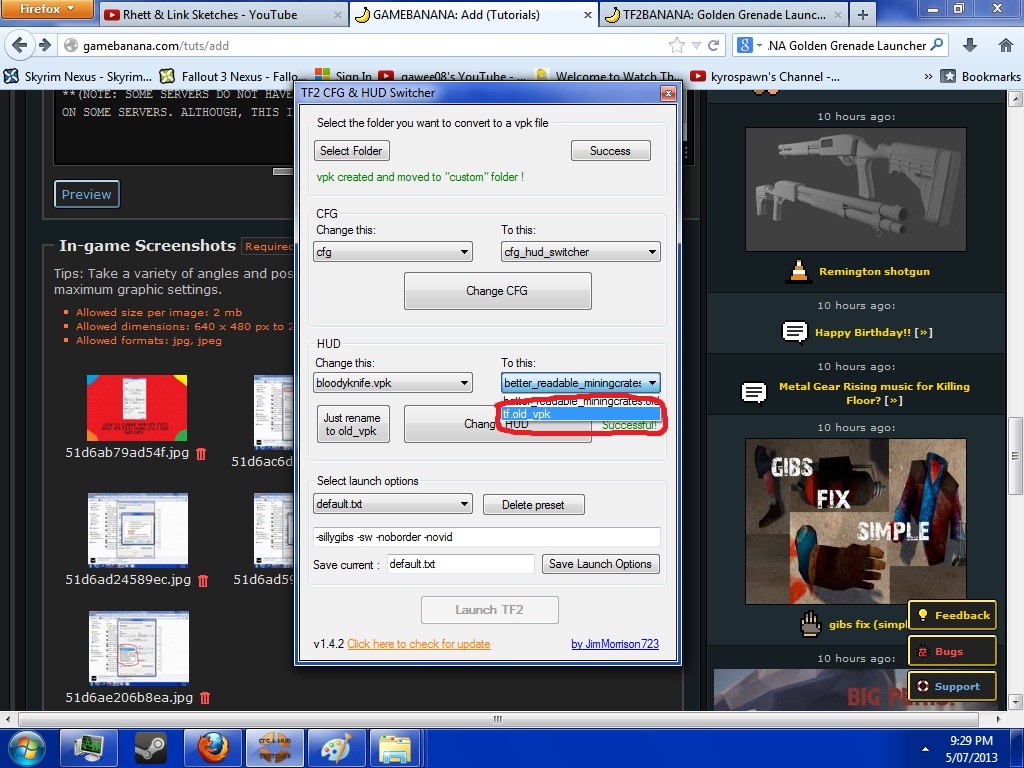Open the Firefox downloads arrow icon
The image size is (1024, 768).
tap(970, 45)
